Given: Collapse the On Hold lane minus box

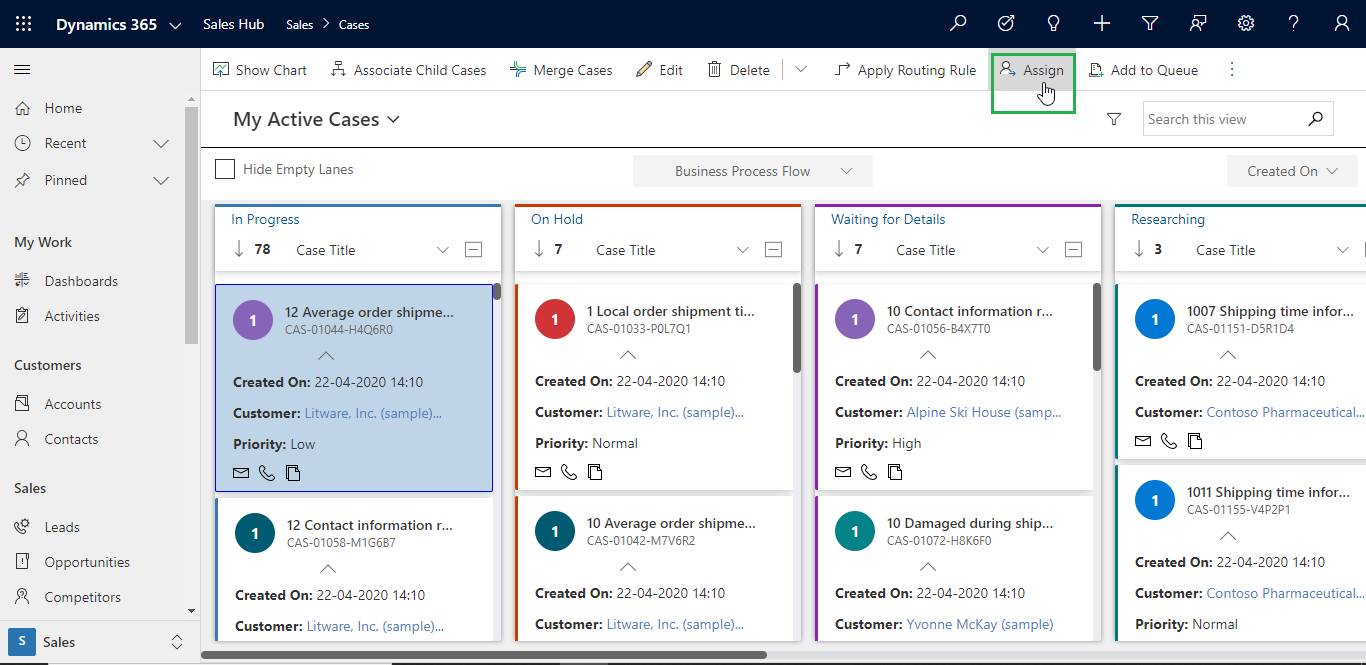Looking at the screenshot, I should coord(774,250).
